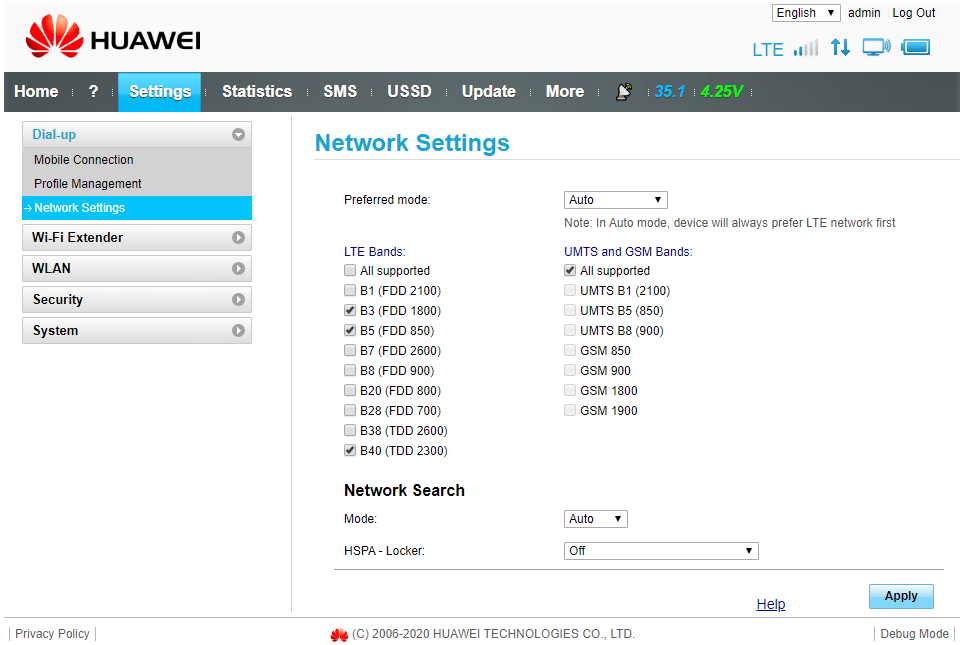966x645 pixels.
Task: Open the HSPA - Locker dropdown
Action: tap(661, 551)
